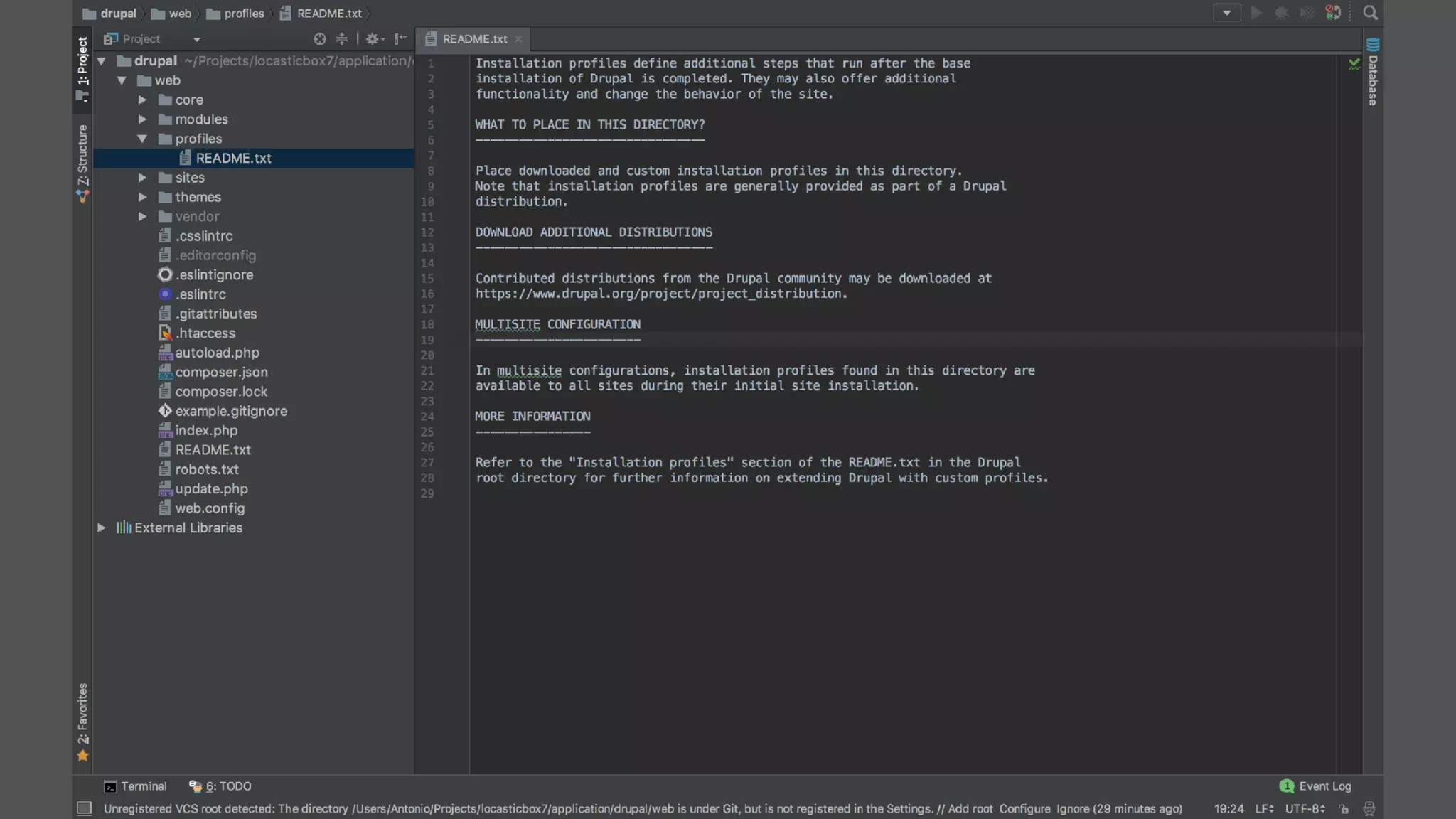The image size is (1456, 819).
Task: Open the Project panel gear settings
Action: click(x=373, y=39)
